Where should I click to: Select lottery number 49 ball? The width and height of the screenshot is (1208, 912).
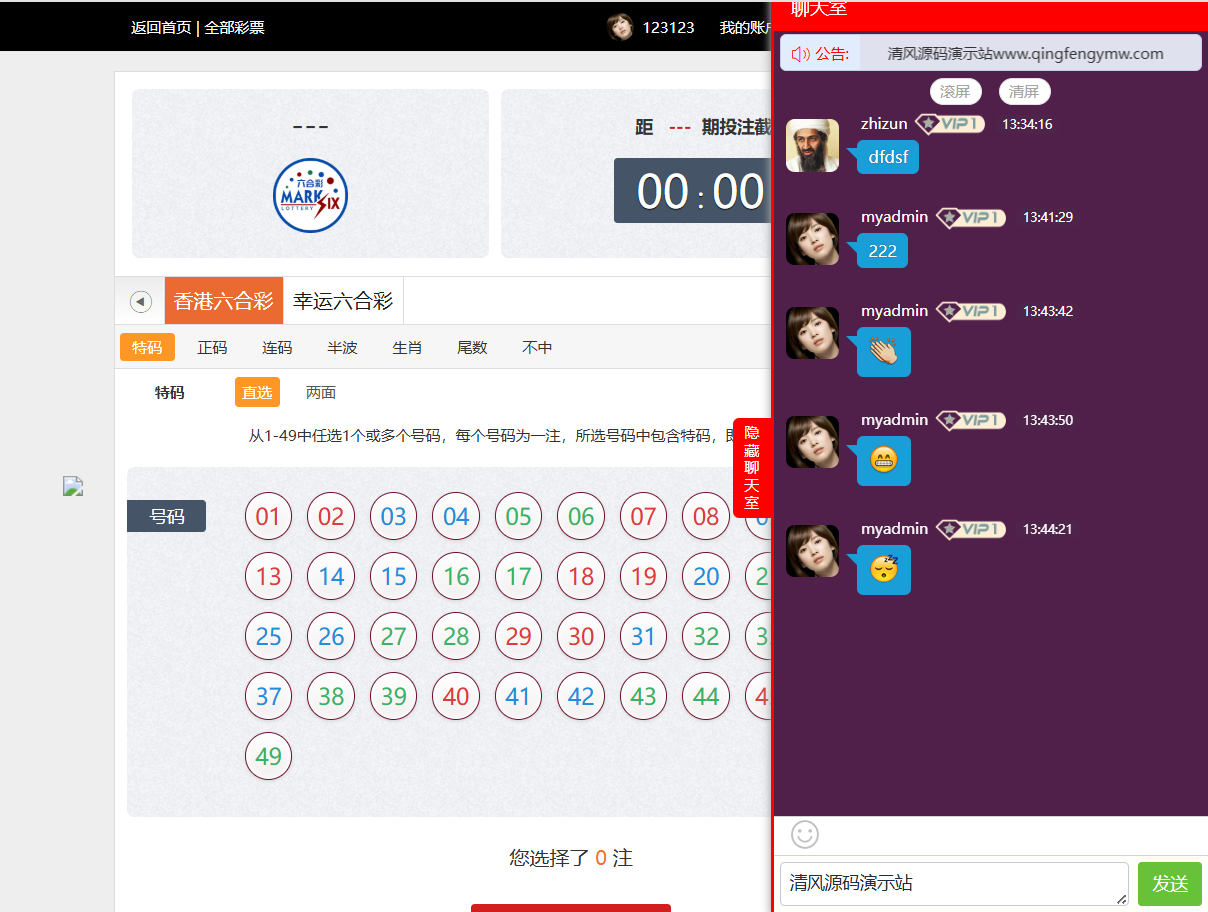(268, 756)
